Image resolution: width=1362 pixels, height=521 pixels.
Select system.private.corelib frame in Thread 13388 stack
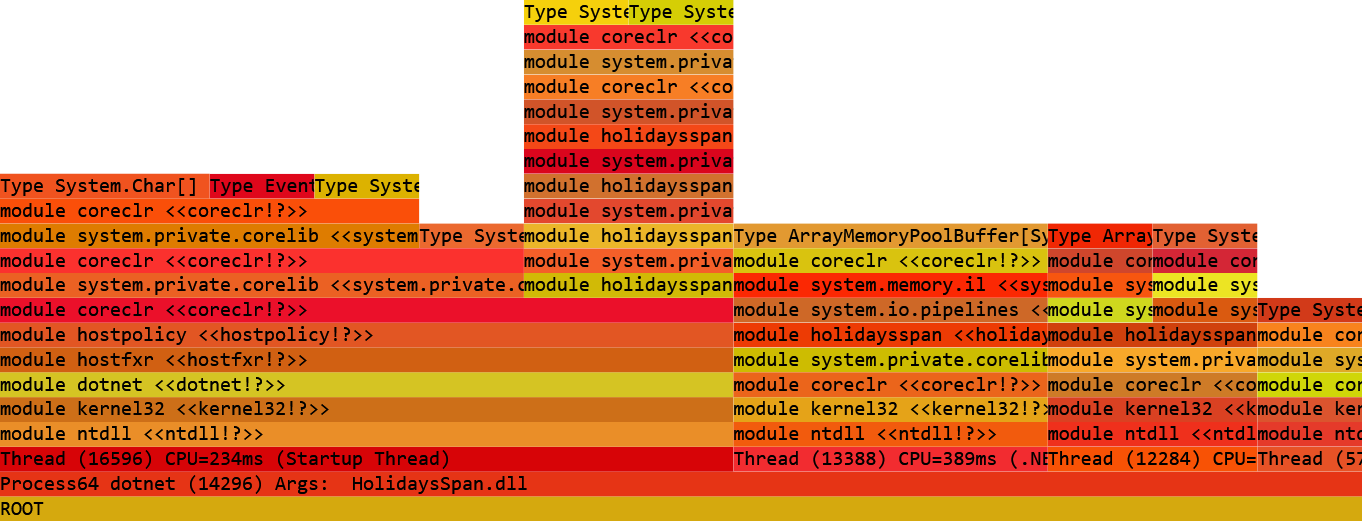coord(890,360)
